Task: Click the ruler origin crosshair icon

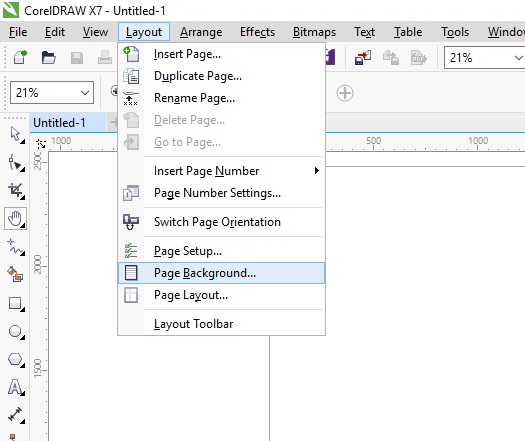Action: tap(41, 143)
